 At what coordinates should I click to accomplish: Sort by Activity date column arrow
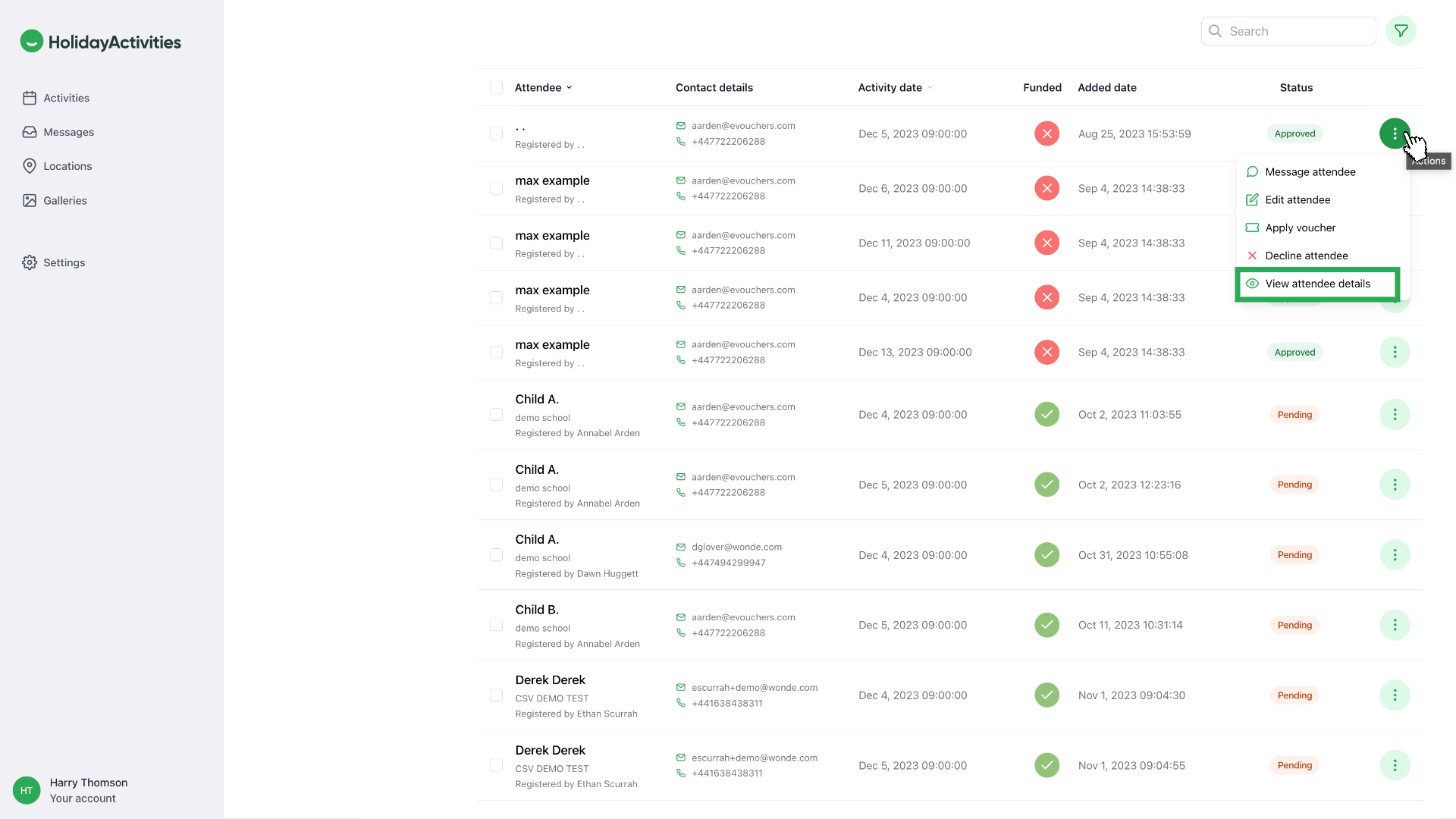[930, 88]
